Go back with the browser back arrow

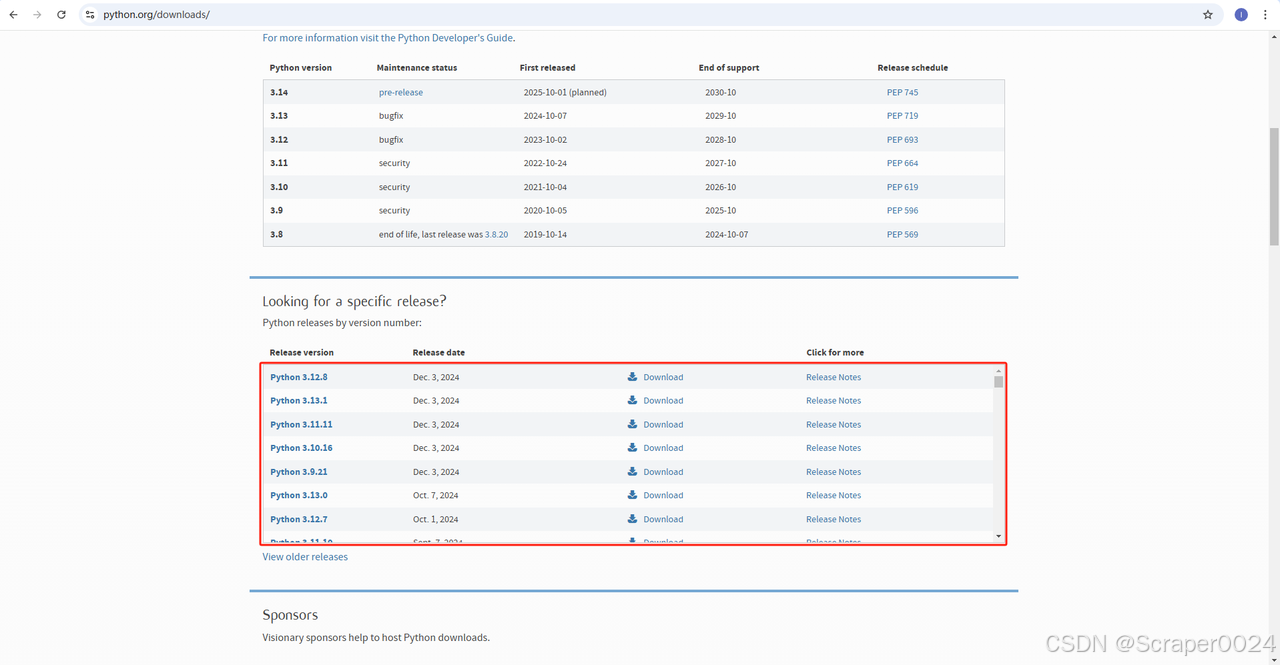tap(13, 15)
